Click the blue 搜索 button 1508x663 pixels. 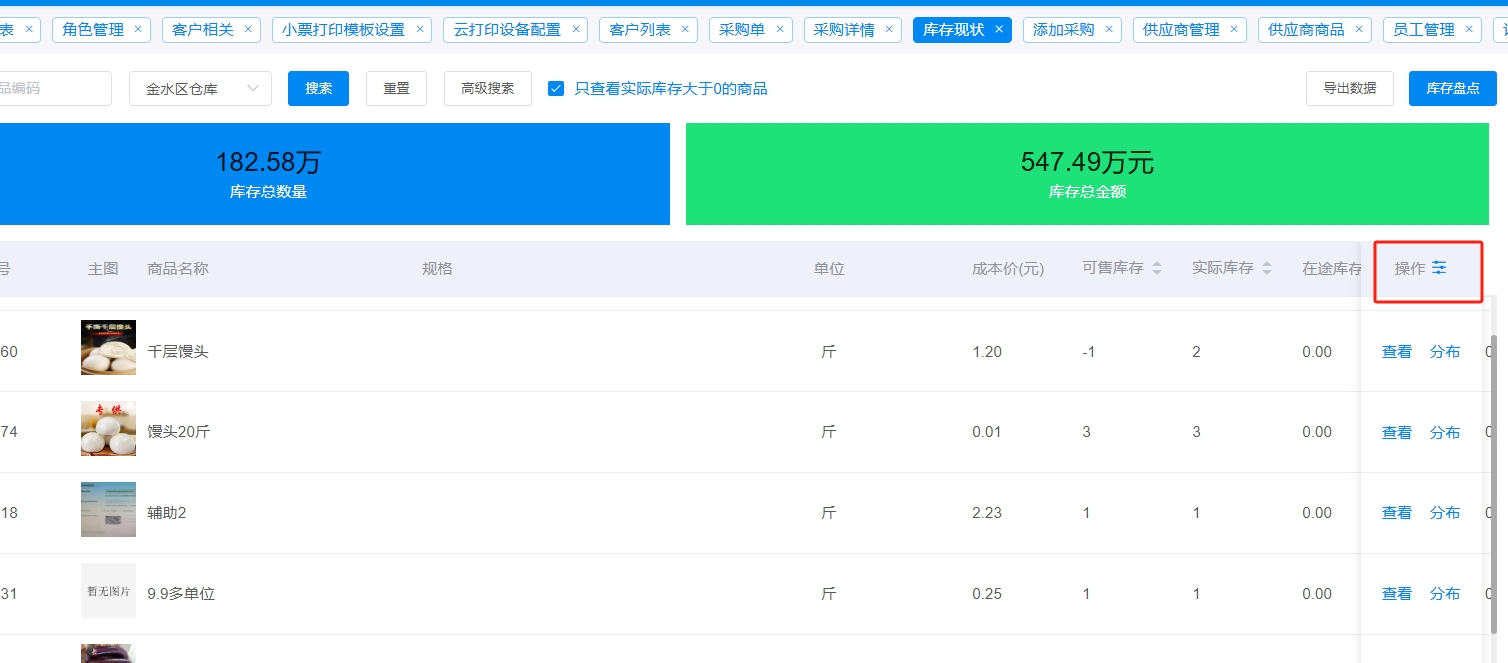click(318, 89)
